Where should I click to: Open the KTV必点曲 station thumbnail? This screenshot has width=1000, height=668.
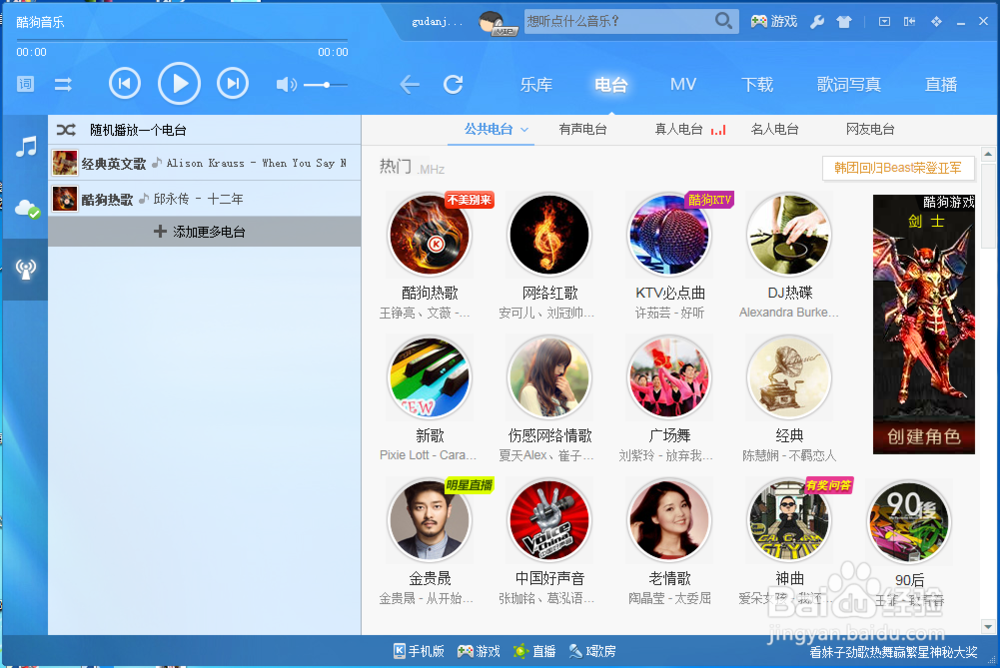pyautogui.click(x=668, y=234)
